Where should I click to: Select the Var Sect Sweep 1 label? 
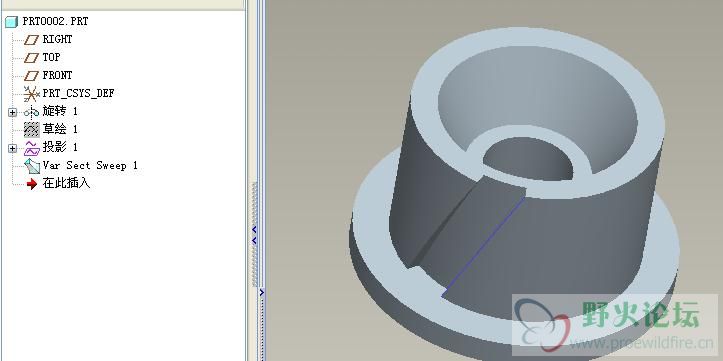point(90,166)
